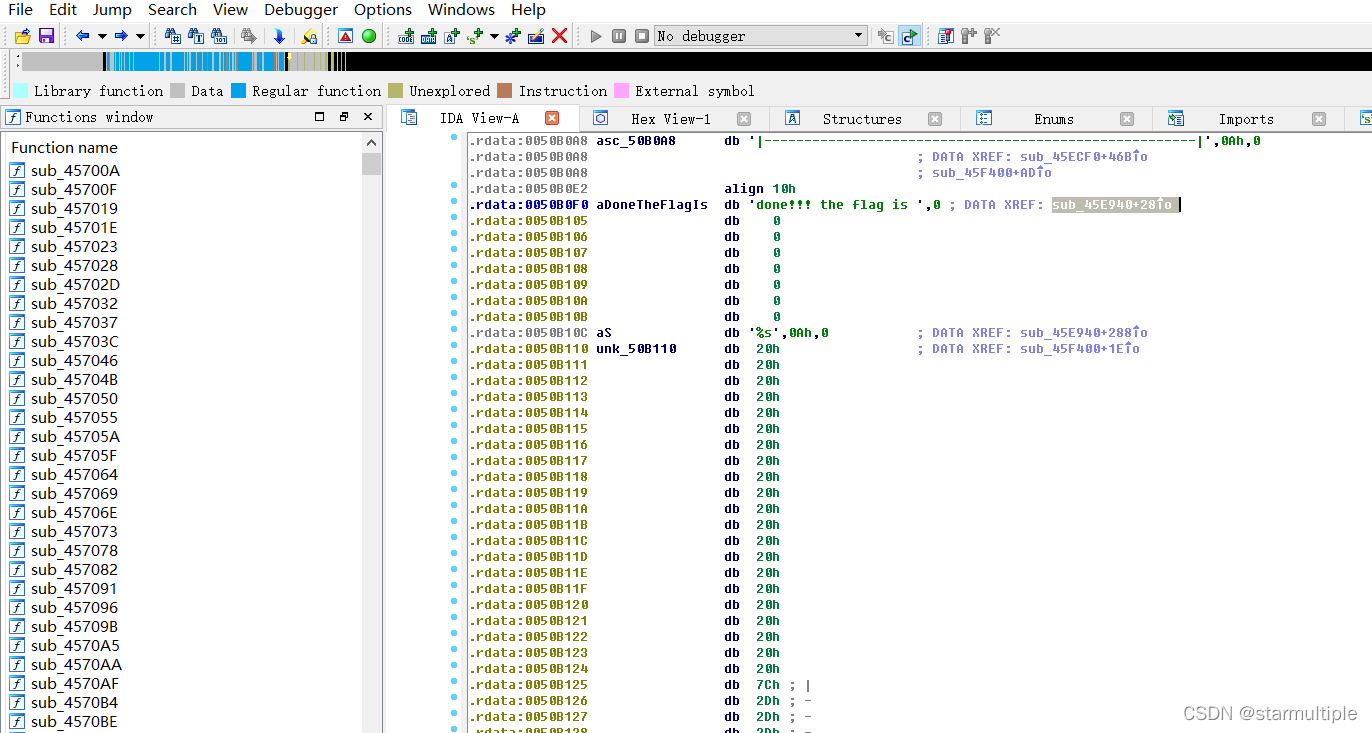The height and width of the screenshot is (733, 1372).
Task: Click the sub_45E940+288 xref link
Action: 1084,332
